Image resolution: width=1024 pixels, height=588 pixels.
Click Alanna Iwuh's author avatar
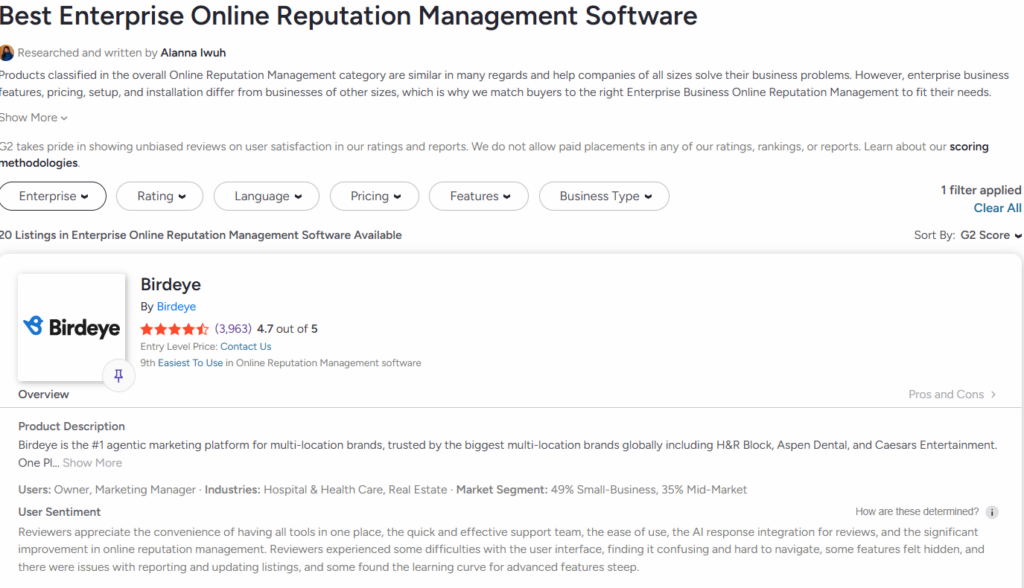pos(7,53)
